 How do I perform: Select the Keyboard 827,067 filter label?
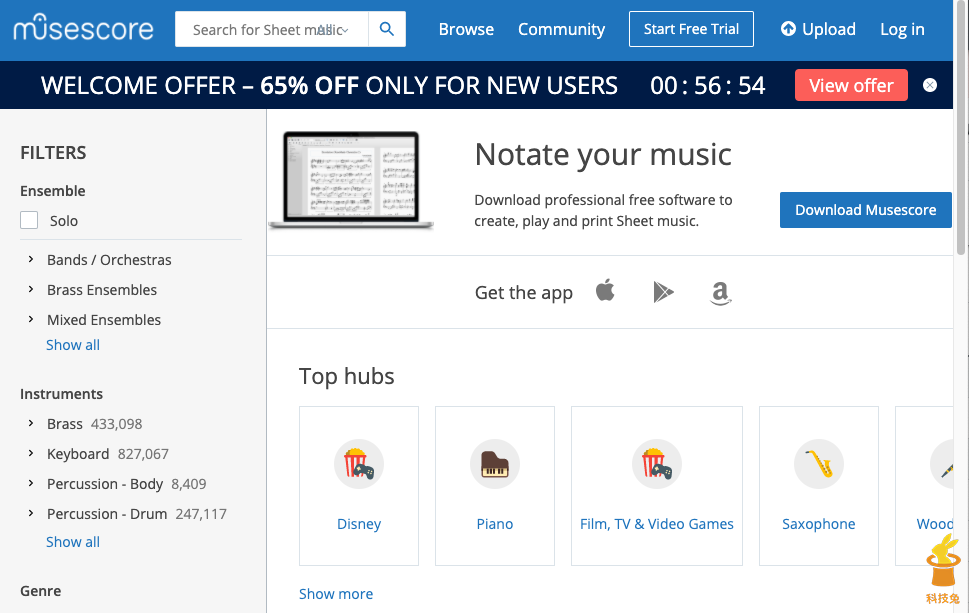[108, 454]
